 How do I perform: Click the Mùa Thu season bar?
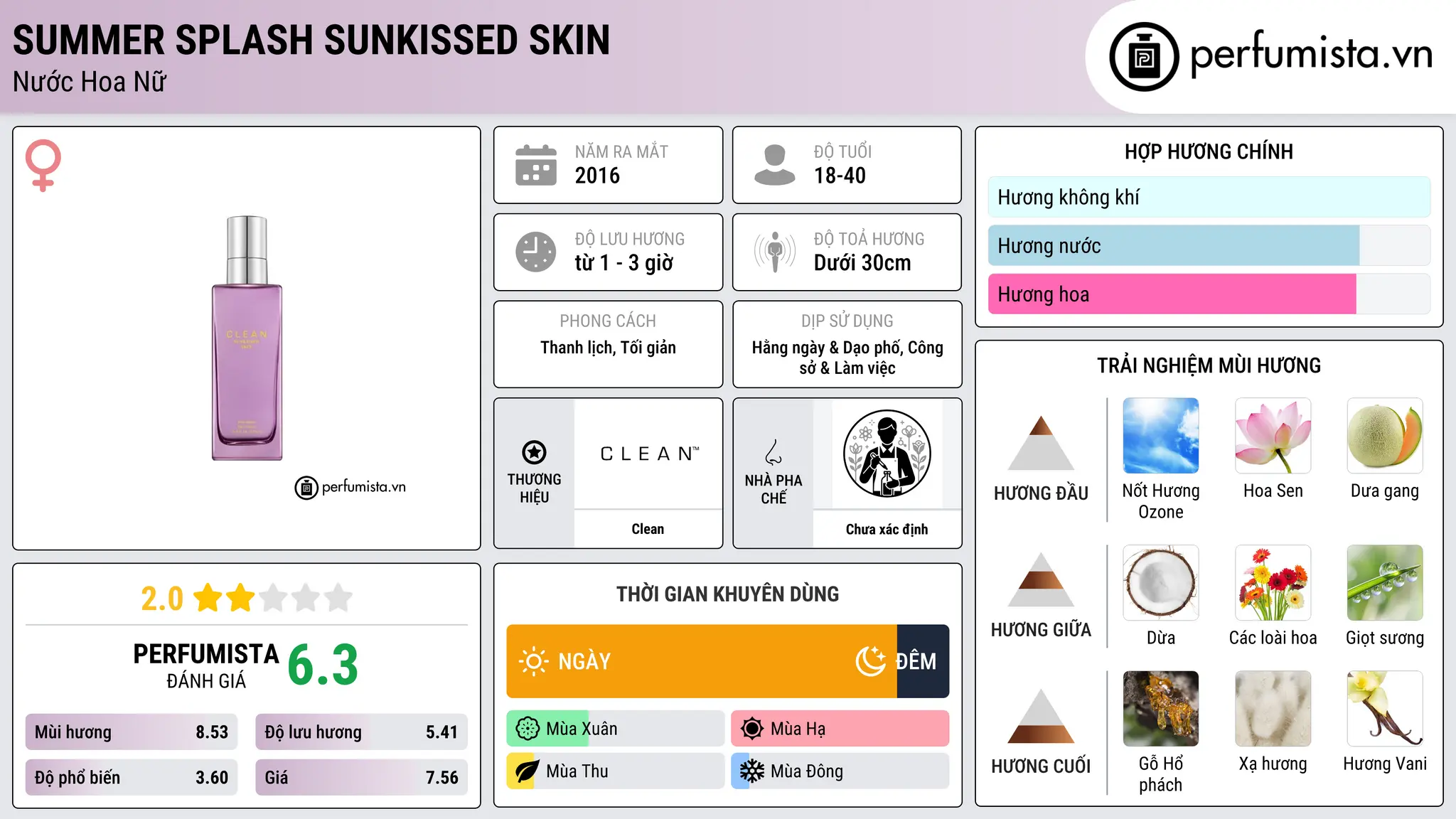point(616,771)
